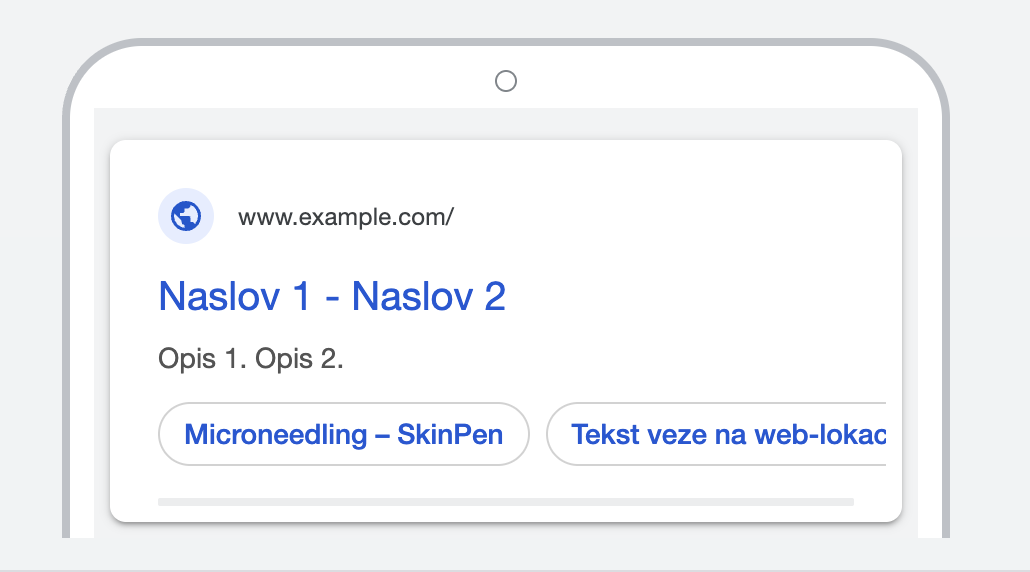Viewport: 1030px width, 572px height.
Task: Click the blue globe favicon icon
Action: pyautogui.click(x=186, y=216)
